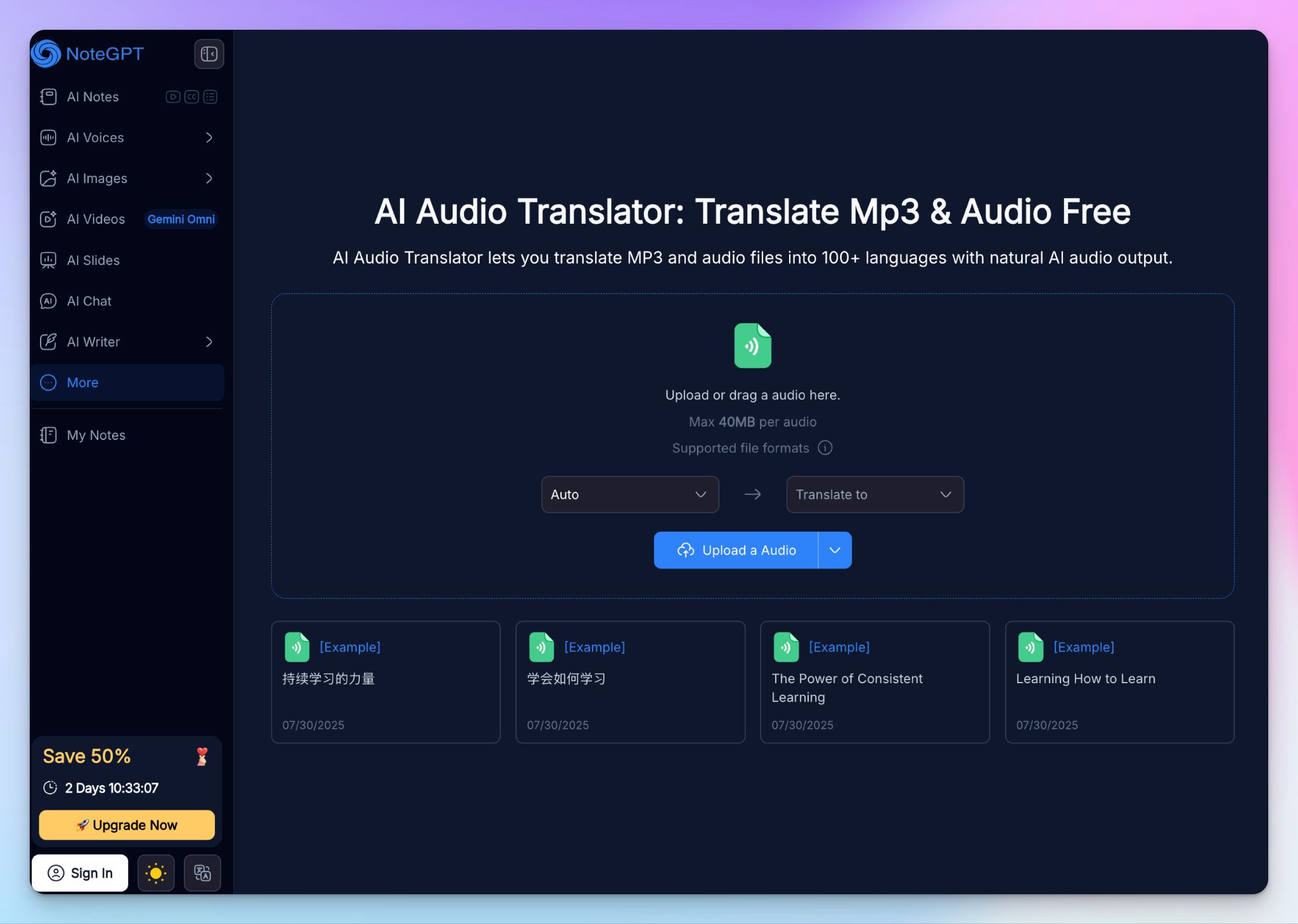
Task: Click the Supported file formats text
Action: (x=740, y=448)
